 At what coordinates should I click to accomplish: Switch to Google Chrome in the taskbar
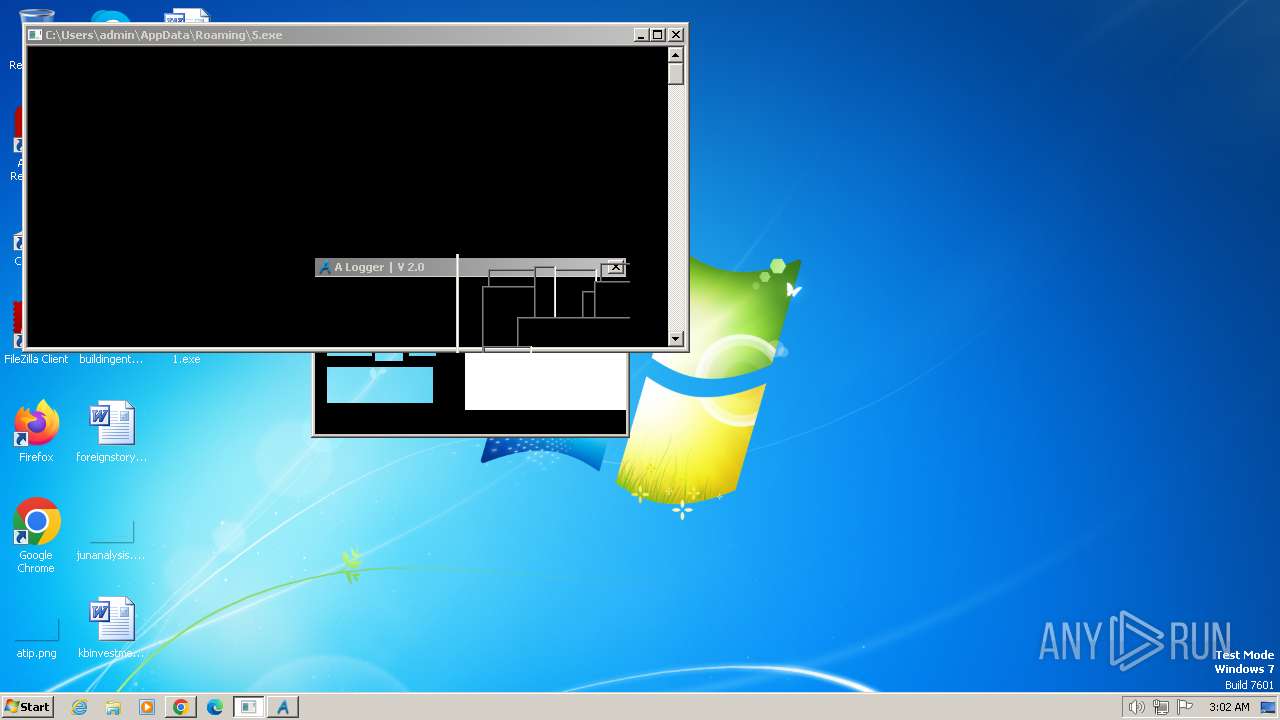181,707
